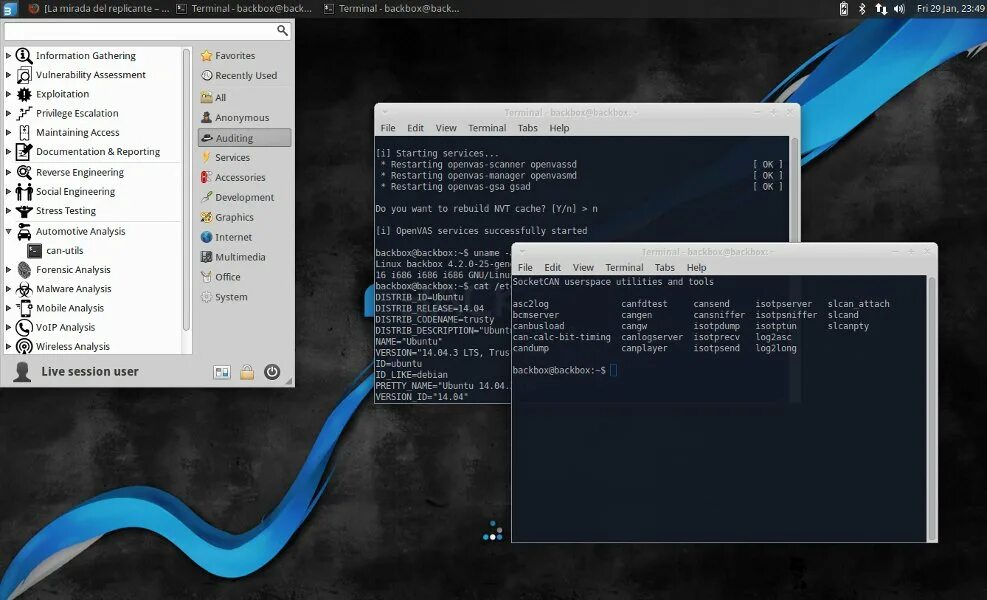This screenshot has height=600, width=987.
Task: Select the Internet category
Action: (244, 237)
